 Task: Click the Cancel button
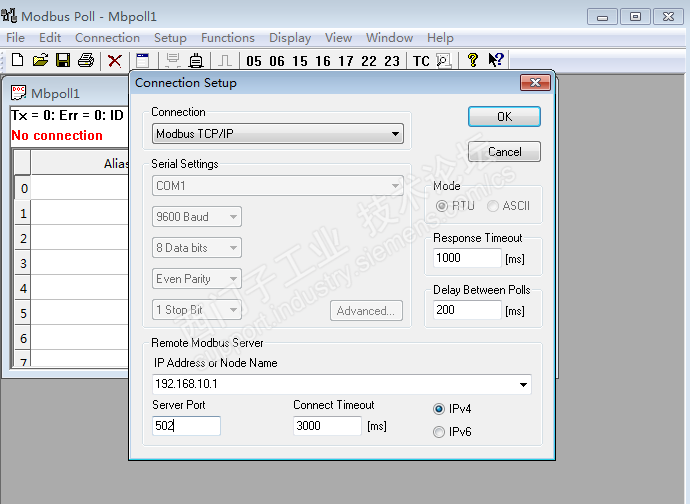[x=504, y=152]
